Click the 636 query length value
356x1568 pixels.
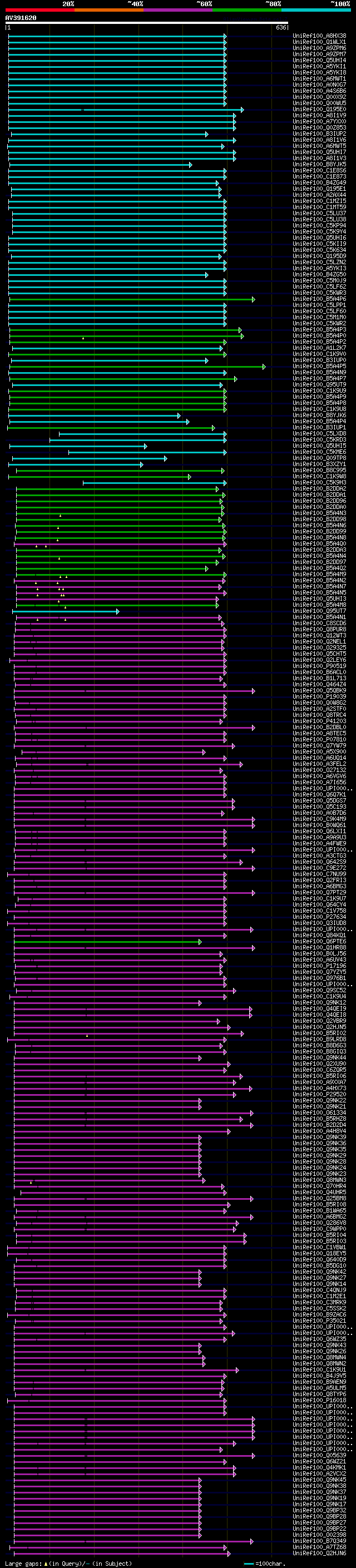pos(280,27)
